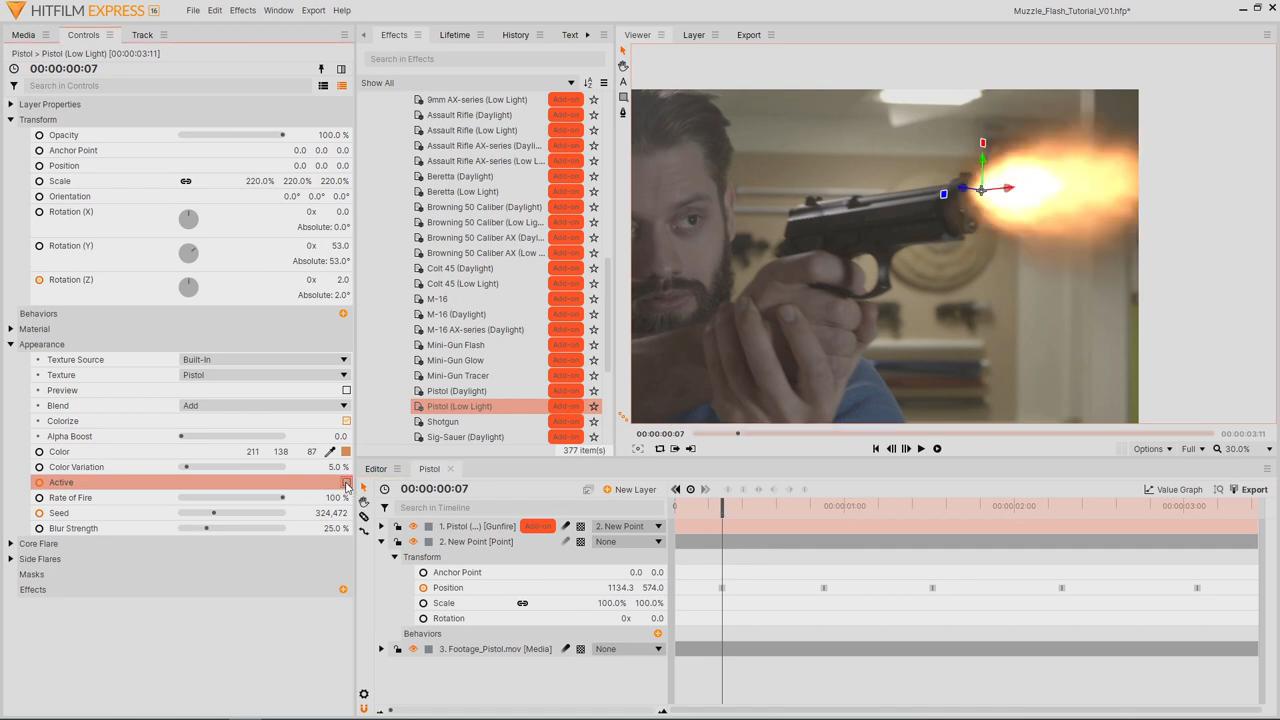Toggle the Colorize checkbox
This screenshot has width=1280, height=720.
pyautogui.click(x=346, y=421)
